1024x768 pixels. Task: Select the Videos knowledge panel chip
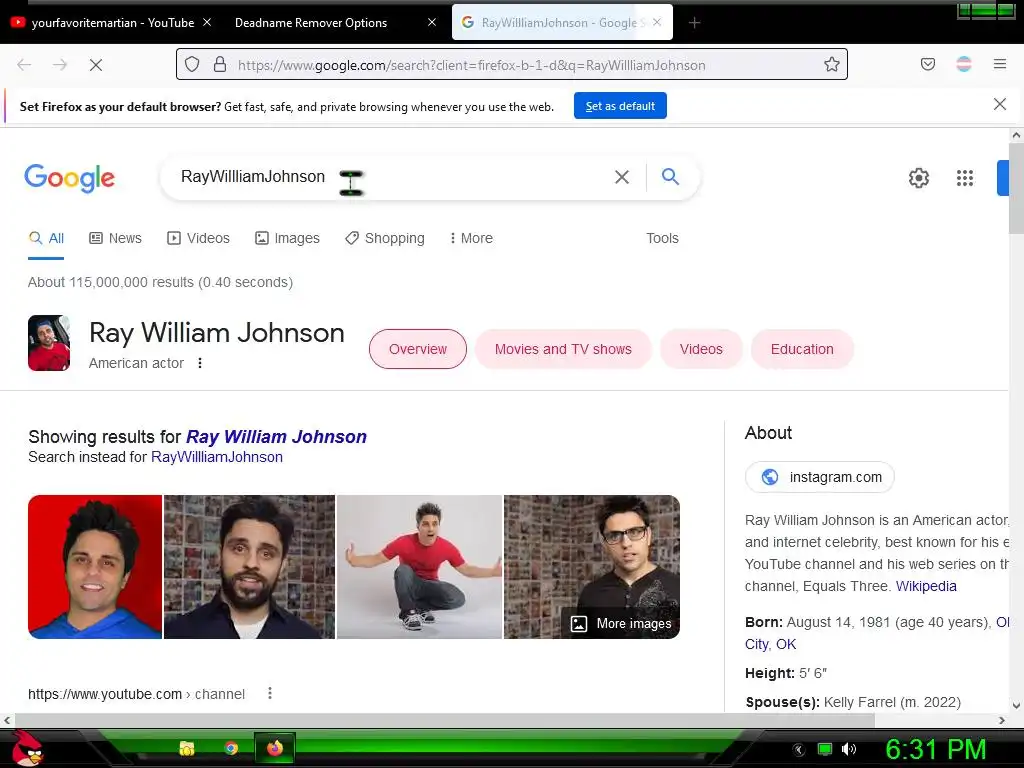(x=701, y=349)
